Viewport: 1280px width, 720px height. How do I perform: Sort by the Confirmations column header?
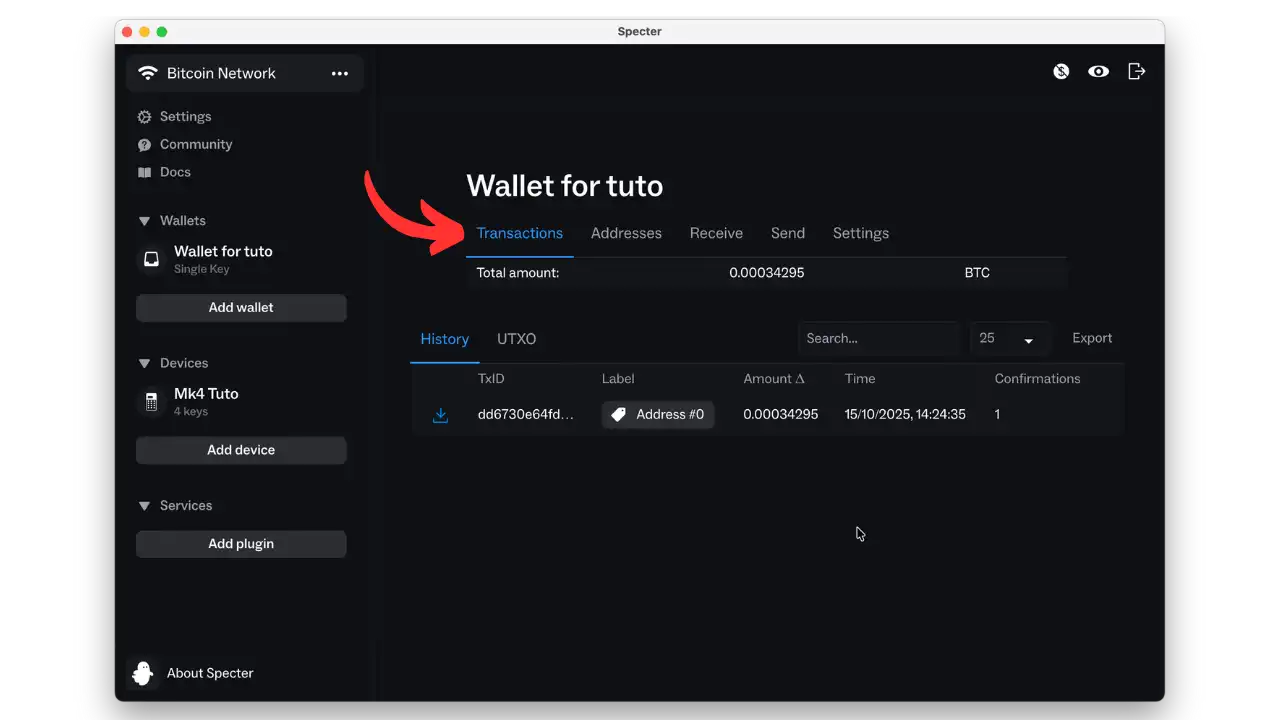pyautogui.click(x=1037, y=379)
